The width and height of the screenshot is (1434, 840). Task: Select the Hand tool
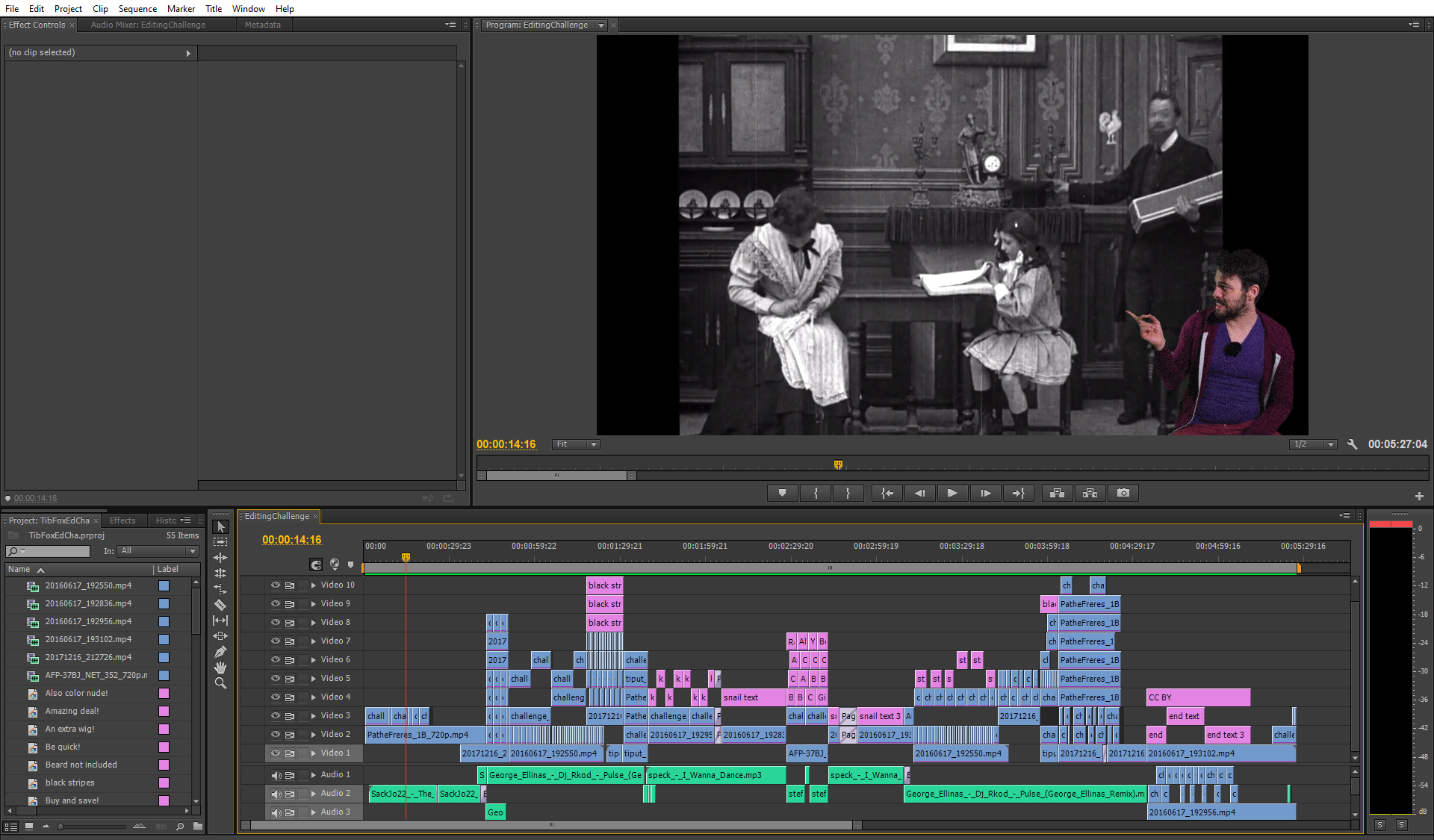[x=220, y=668]
